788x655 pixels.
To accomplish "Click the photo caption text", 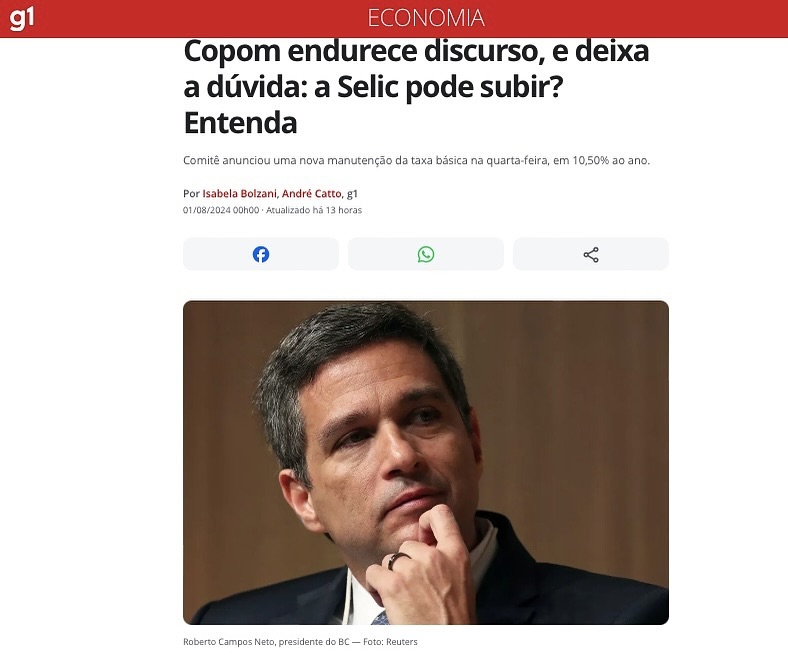I will tap(300, 642).
